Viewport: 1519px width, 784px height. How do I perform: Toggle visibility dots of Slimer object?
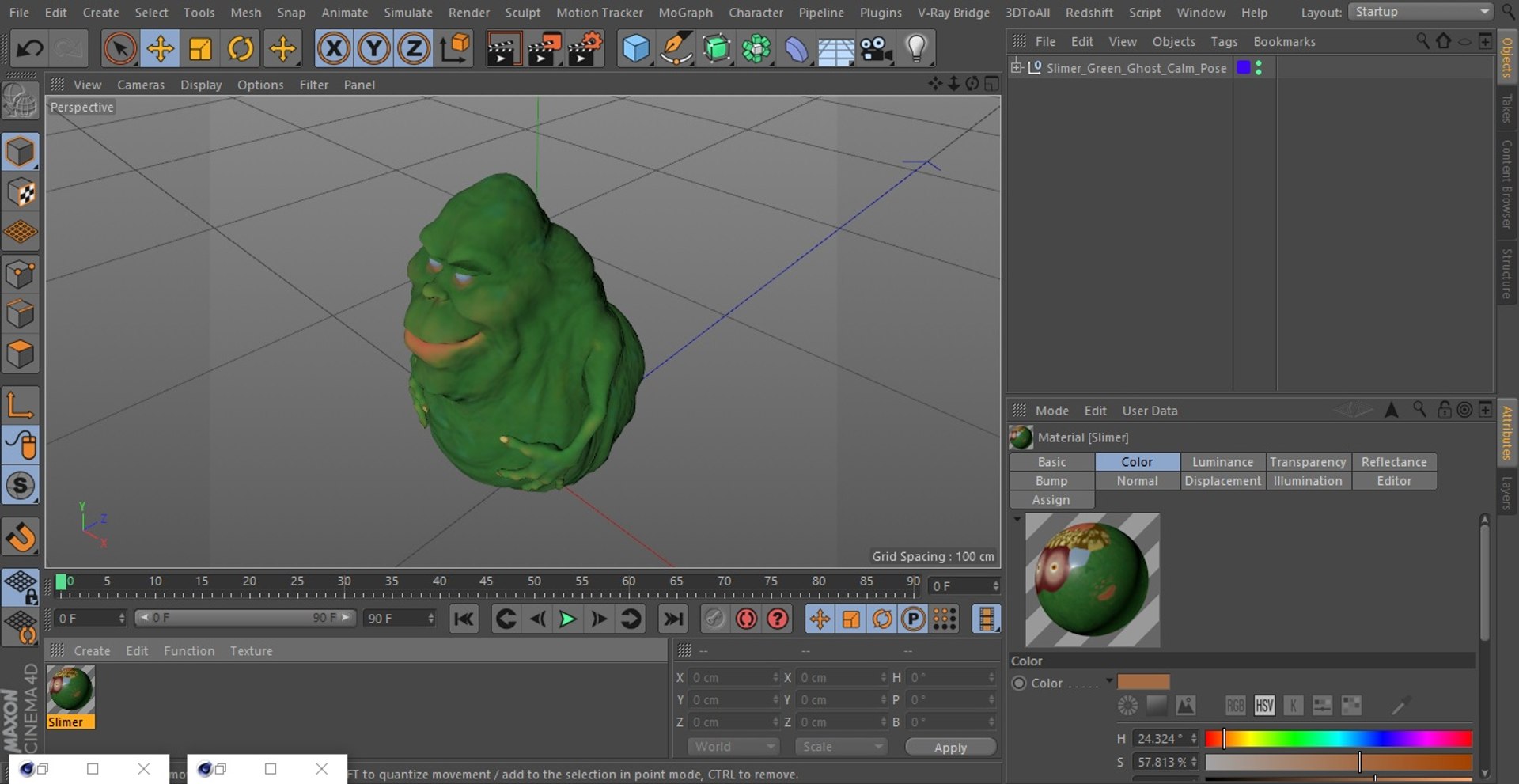coord(1259,68)
